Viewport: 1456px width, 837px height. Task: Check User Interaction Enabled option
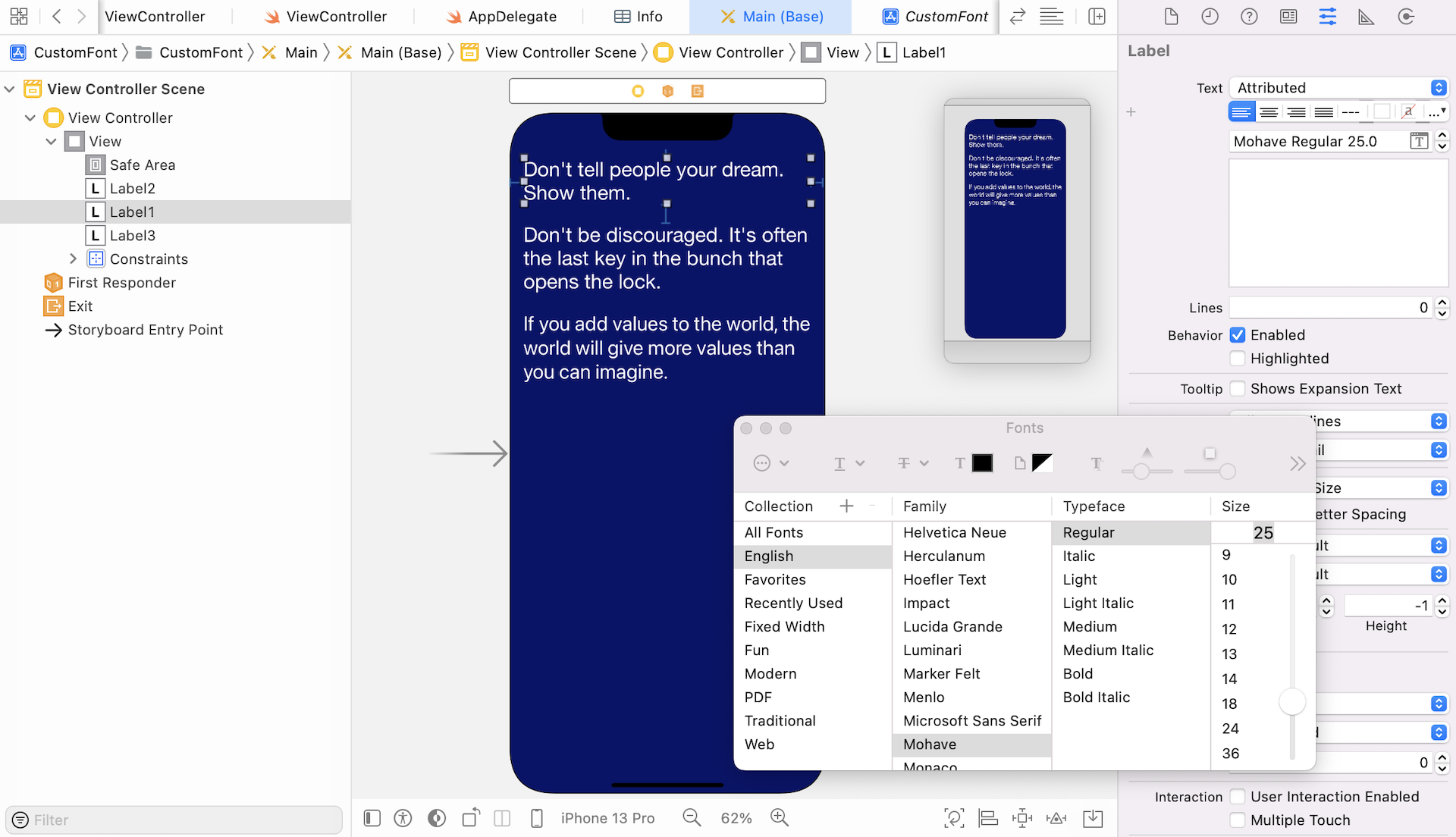point(1238,796)
